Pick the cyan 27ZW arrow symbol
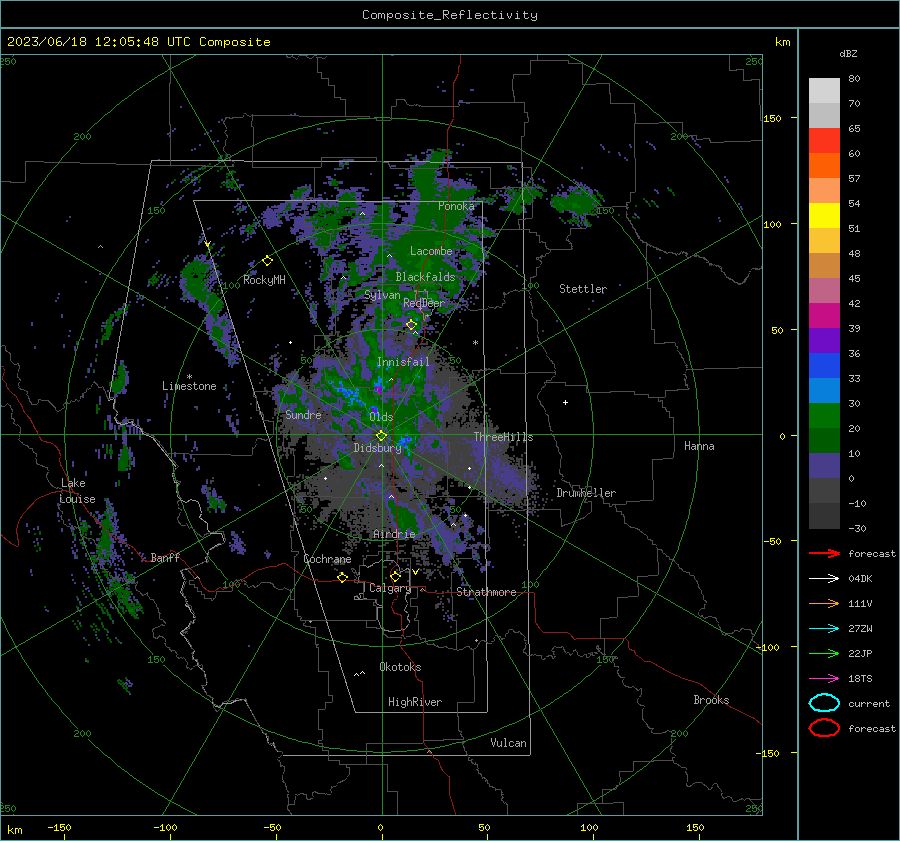This screenshot has height=841, width=900. click(x=824, y=629)
